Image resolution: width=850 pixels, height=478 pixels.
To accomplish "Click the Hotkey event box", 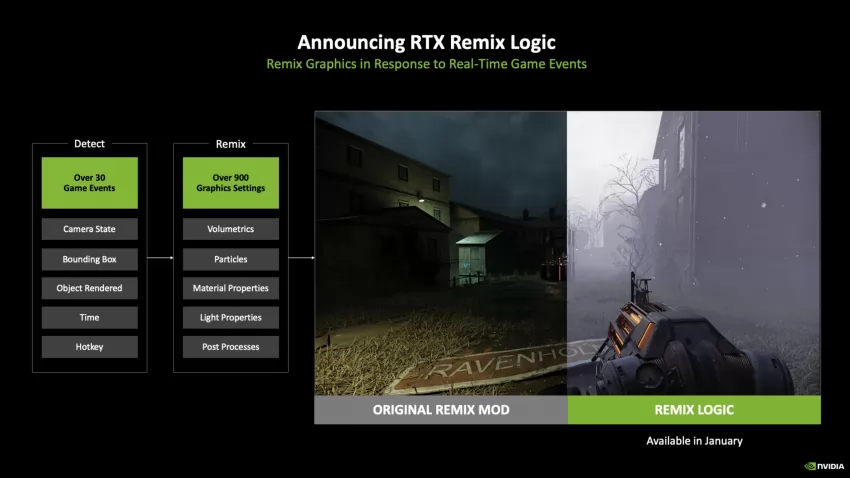I will pos(90,347).
